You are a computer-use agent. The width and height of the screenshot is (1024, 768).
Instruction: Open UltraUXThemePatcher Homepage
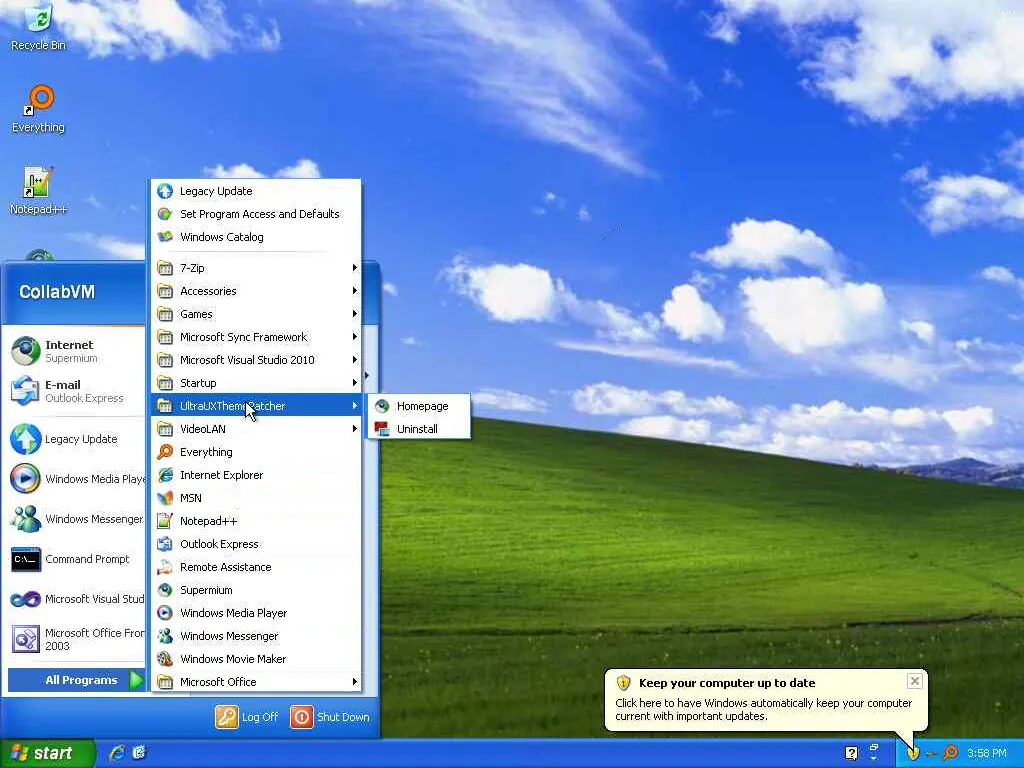coord(419,406)
